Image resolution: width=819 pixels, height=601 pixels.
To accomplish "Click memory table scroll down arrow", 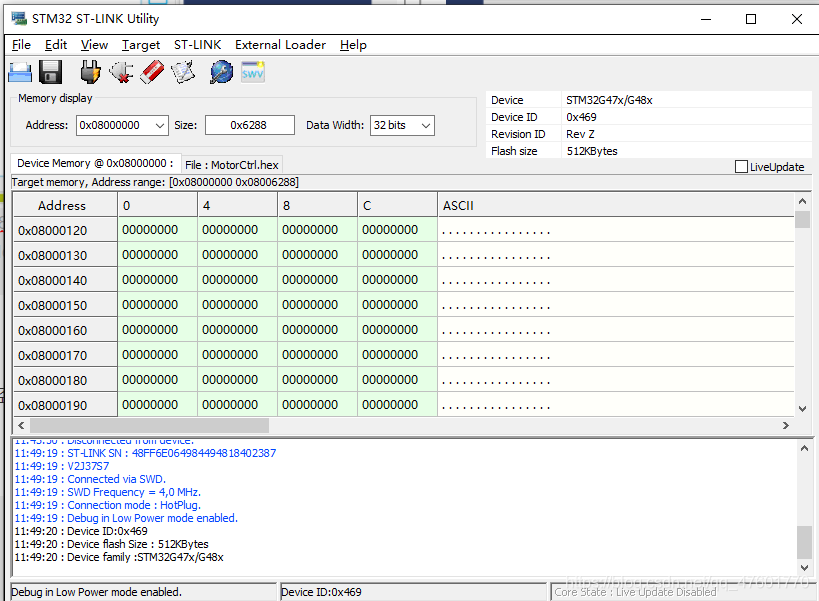I will [x=803, y=409].
